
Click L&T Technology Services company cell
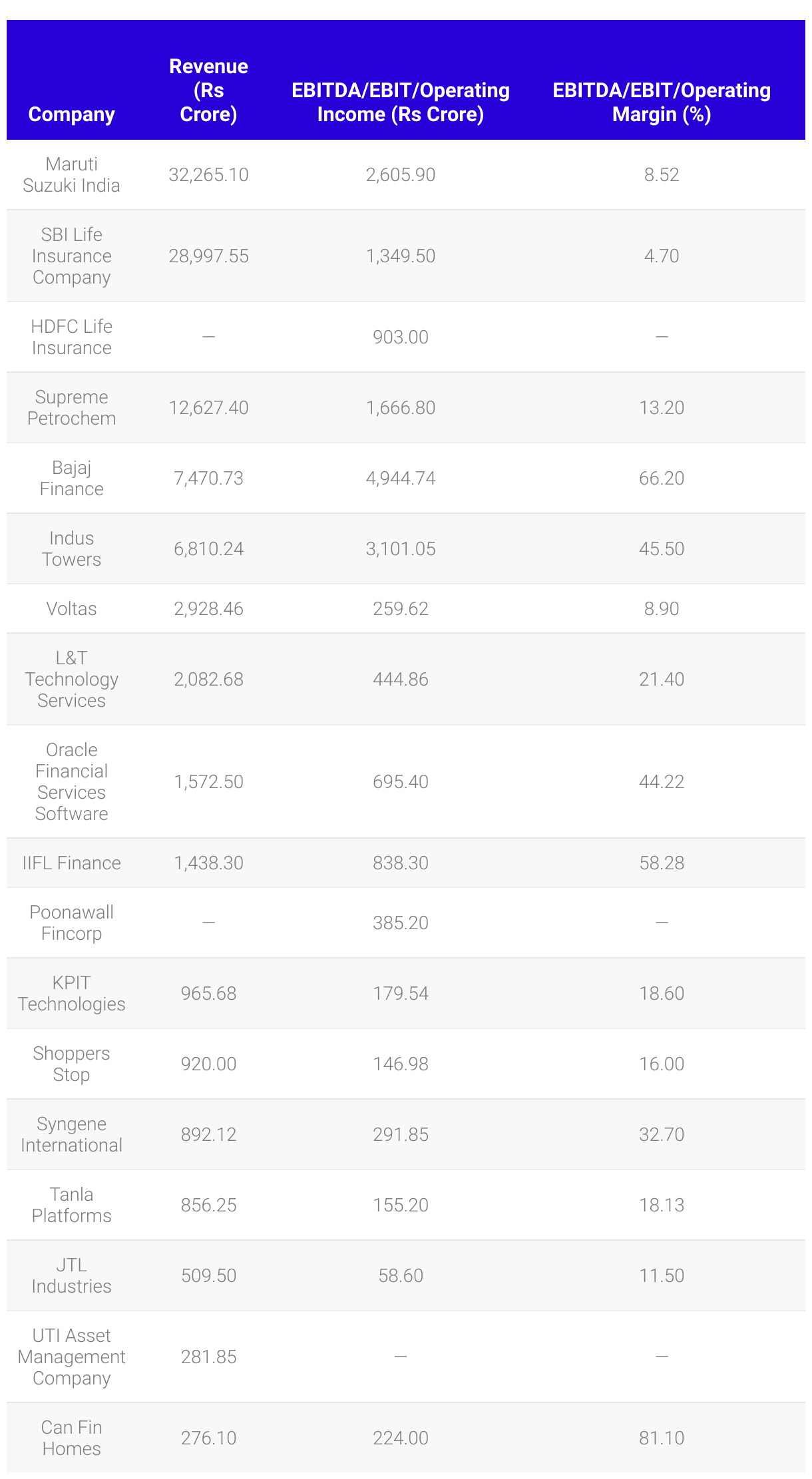tap(71, 679)
